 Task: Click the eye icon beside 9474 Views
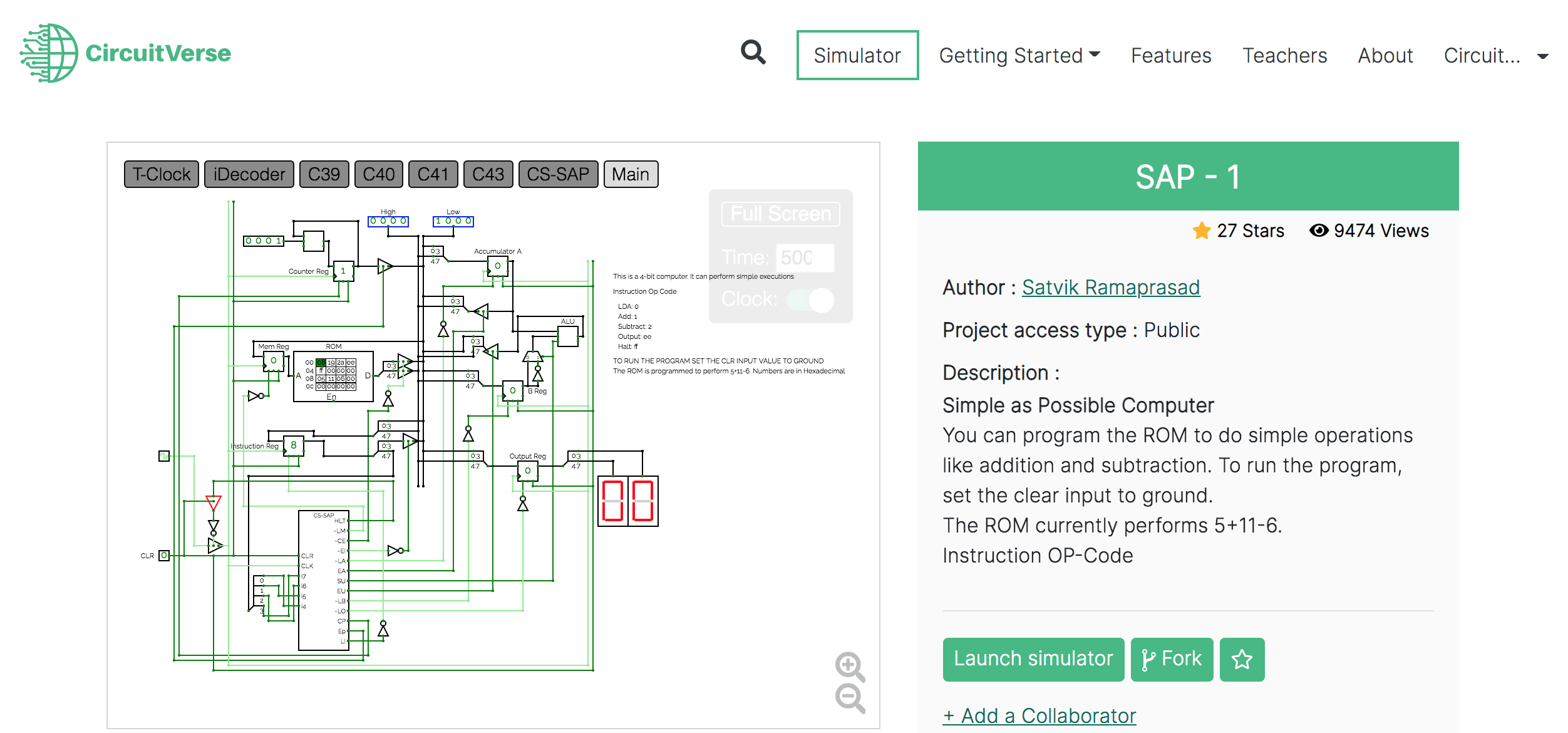(x=1318, y=231)
